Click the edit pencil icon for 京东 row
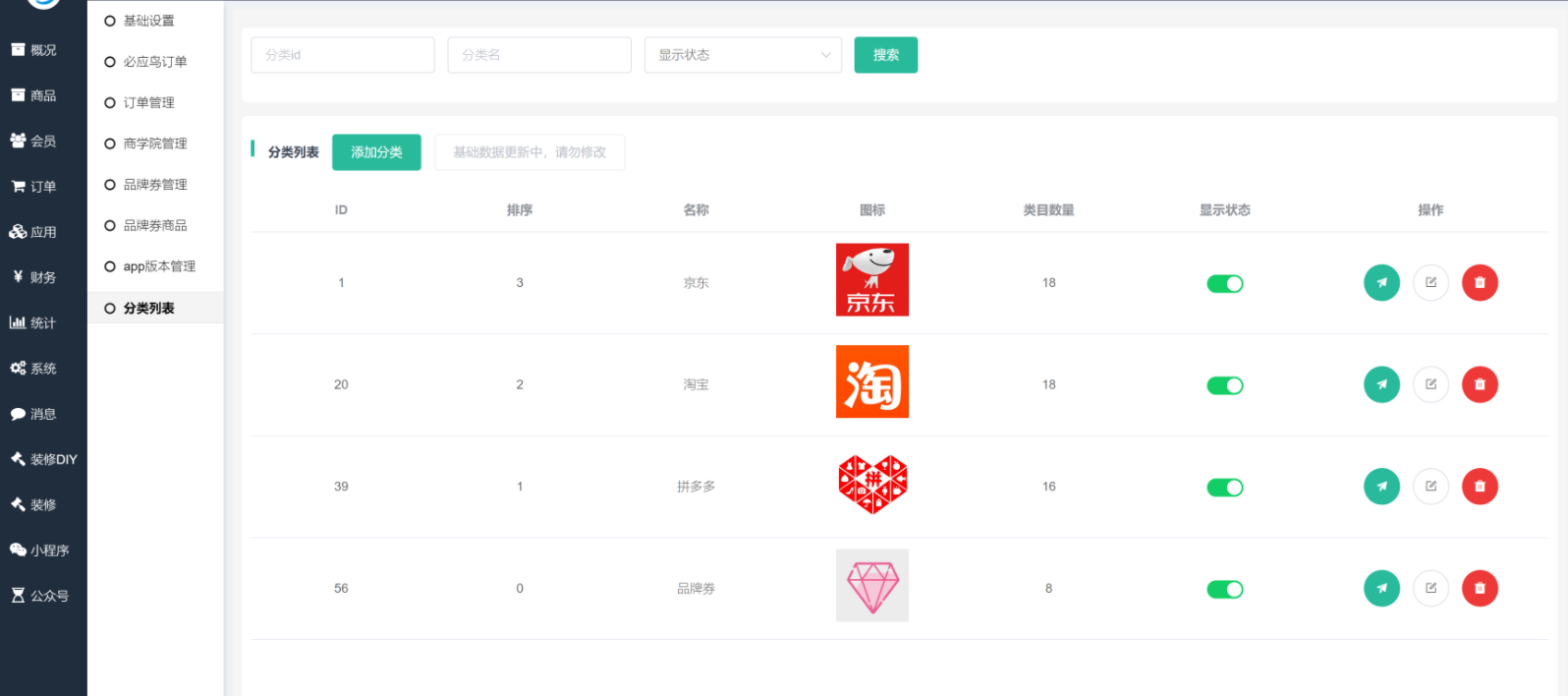 coord(1430,283)
